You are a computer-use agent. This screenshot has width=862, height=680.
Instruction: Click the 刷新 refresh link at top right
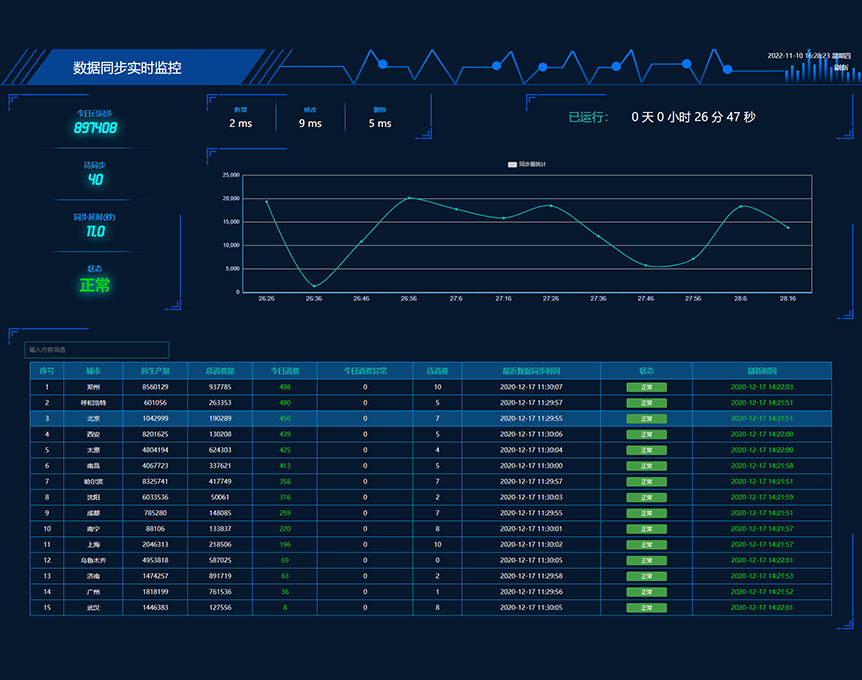coord(841,68)
